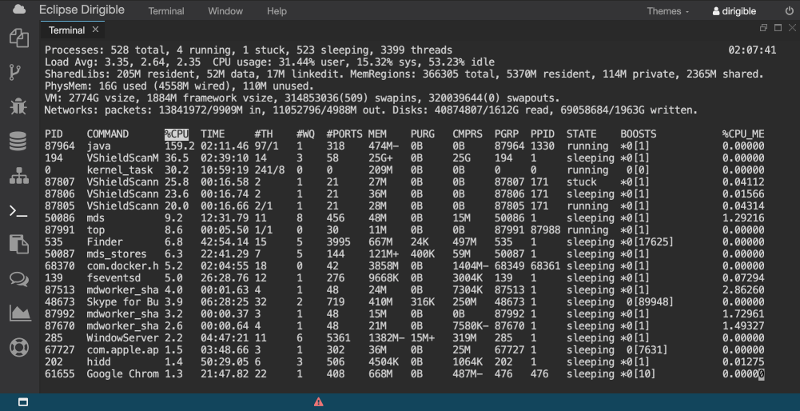Click the clock time 02:07:41
The image size is (800, 411).
(x=752, y=50)
